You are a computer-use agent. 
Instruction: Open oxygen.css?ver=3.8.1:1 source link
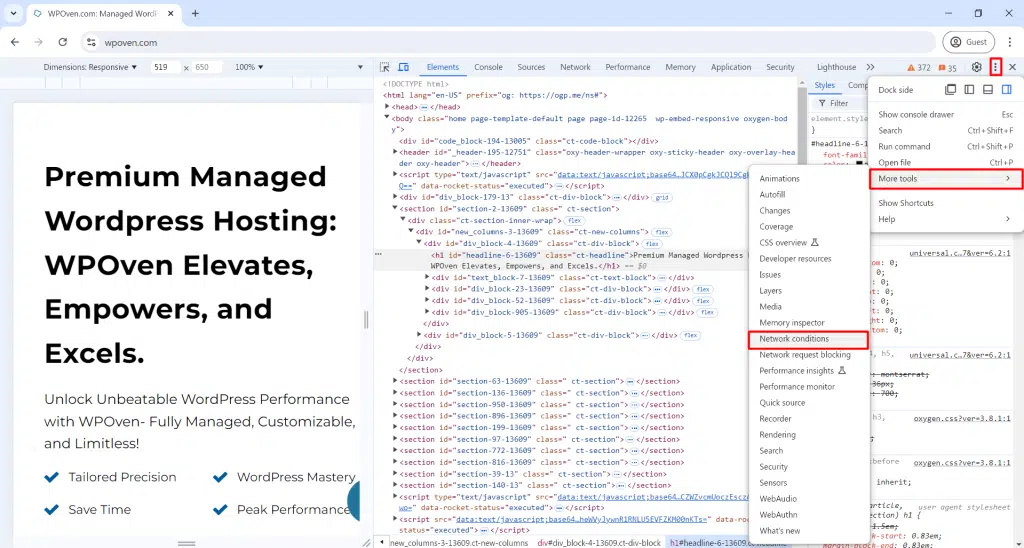tap(961, 418)
